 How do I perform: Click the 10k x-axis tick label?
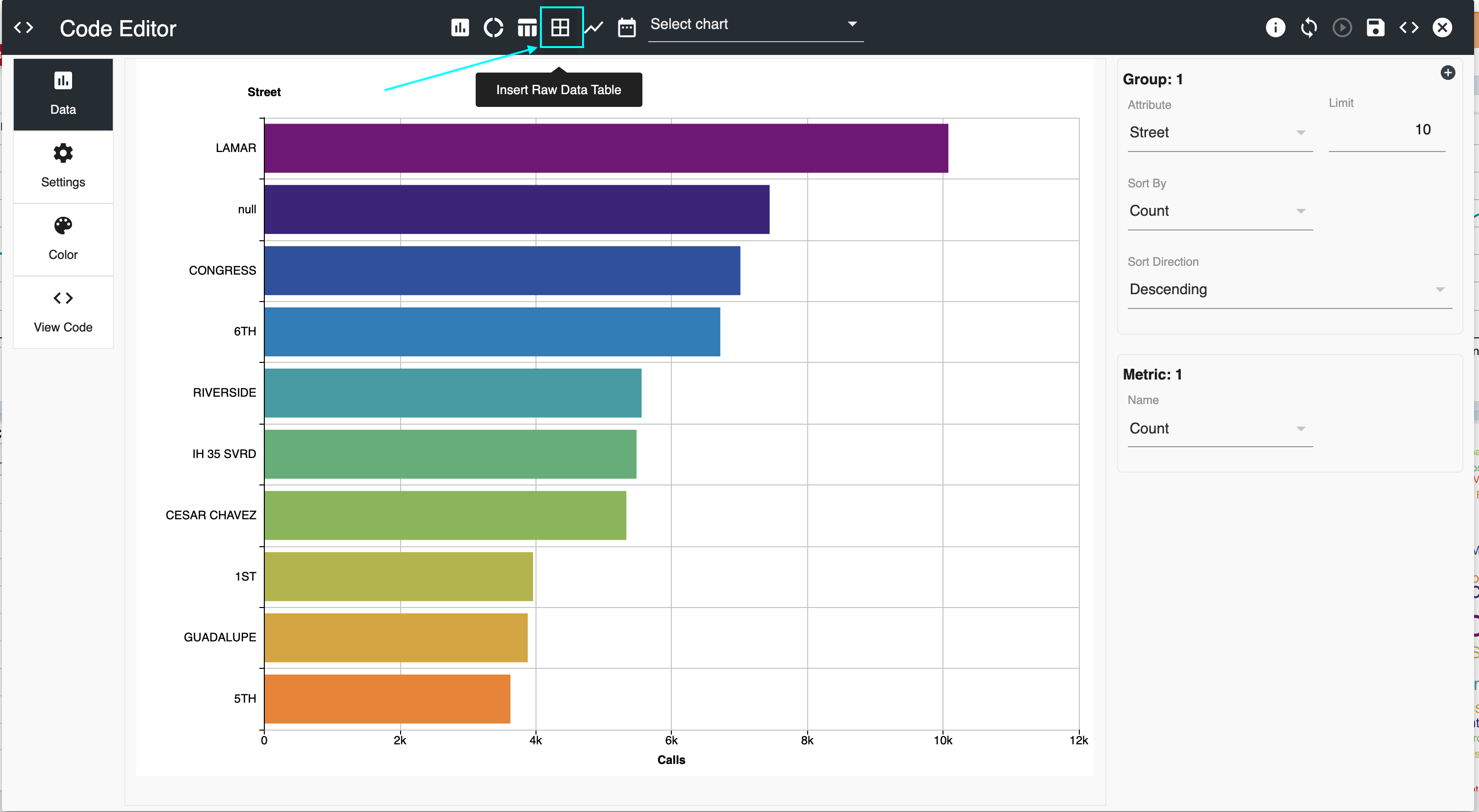(943, 741)
